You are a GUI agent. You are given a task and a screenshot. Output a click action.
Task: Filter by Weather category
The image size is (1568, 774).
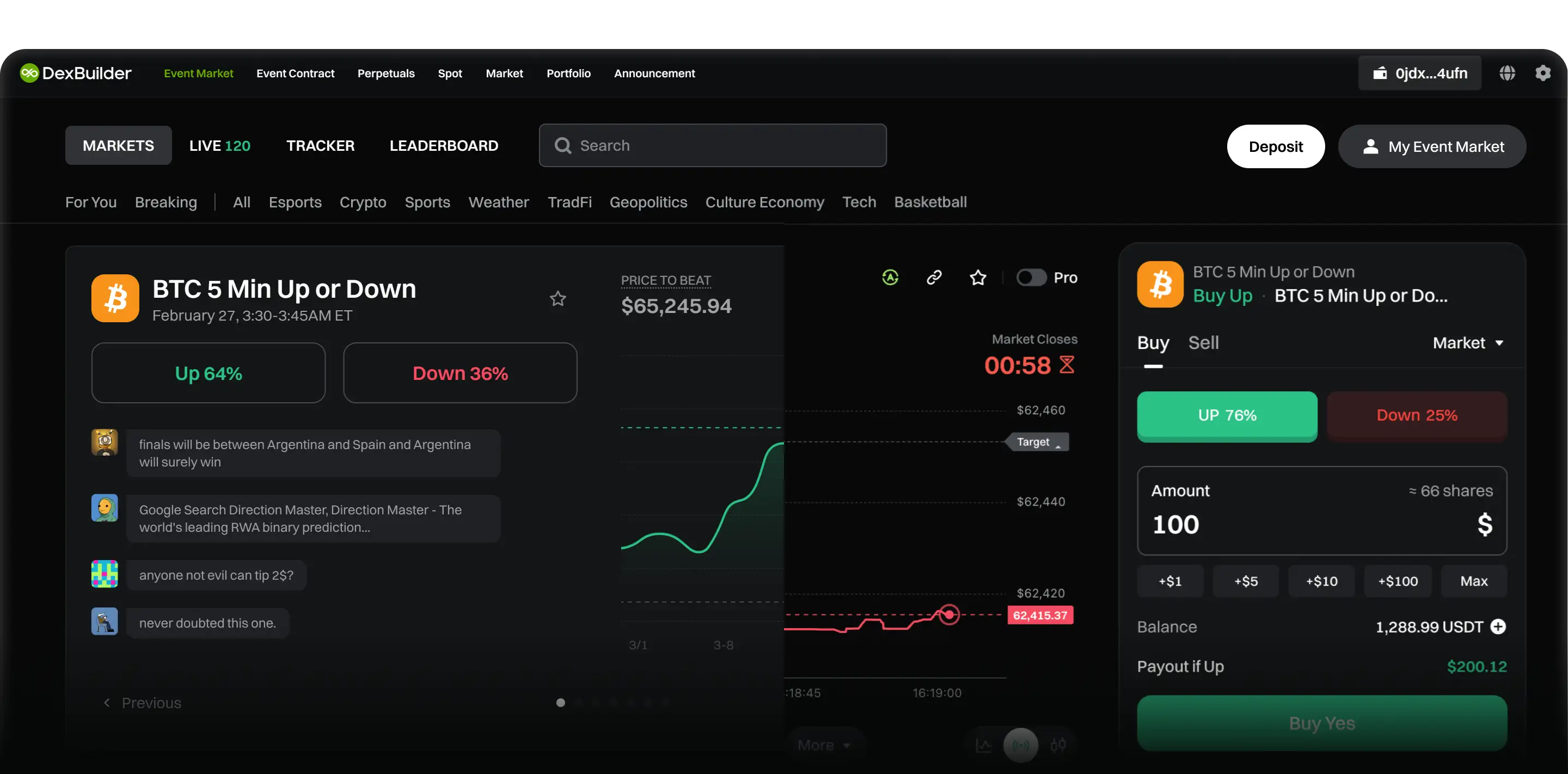point(499,202)
